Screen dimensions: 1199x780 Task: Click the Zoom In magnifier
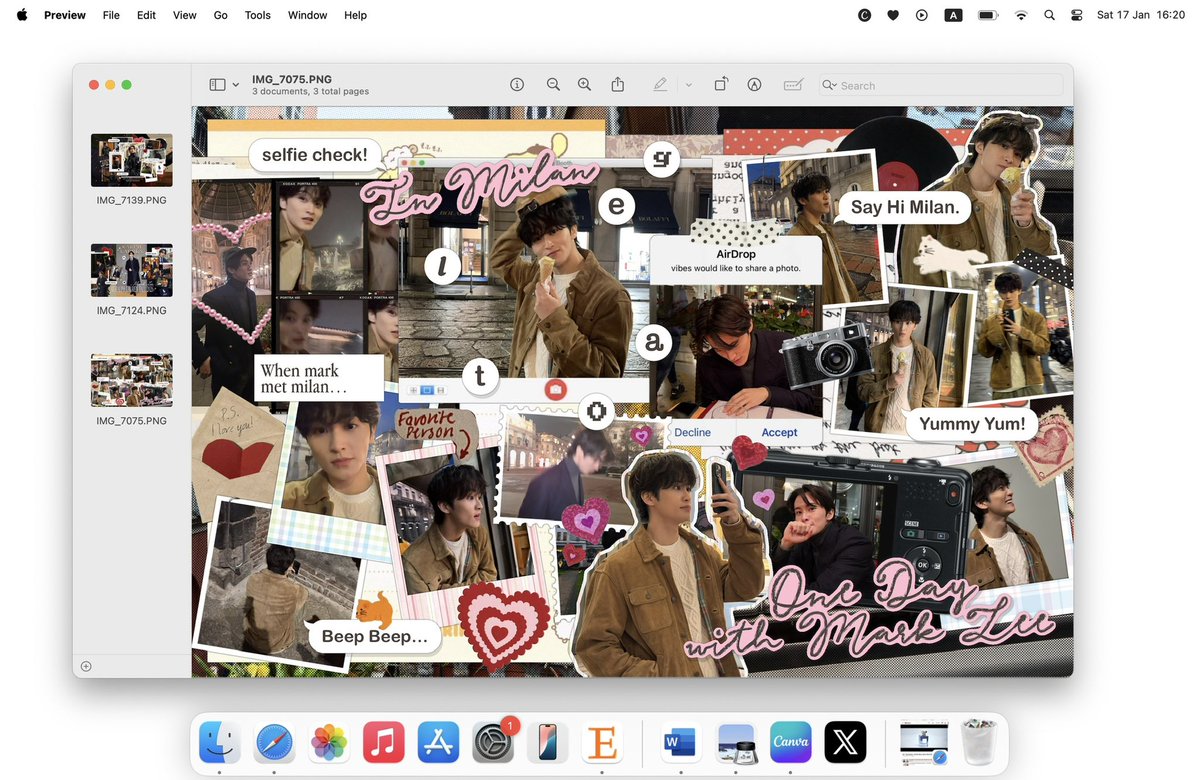coord(584,85)
